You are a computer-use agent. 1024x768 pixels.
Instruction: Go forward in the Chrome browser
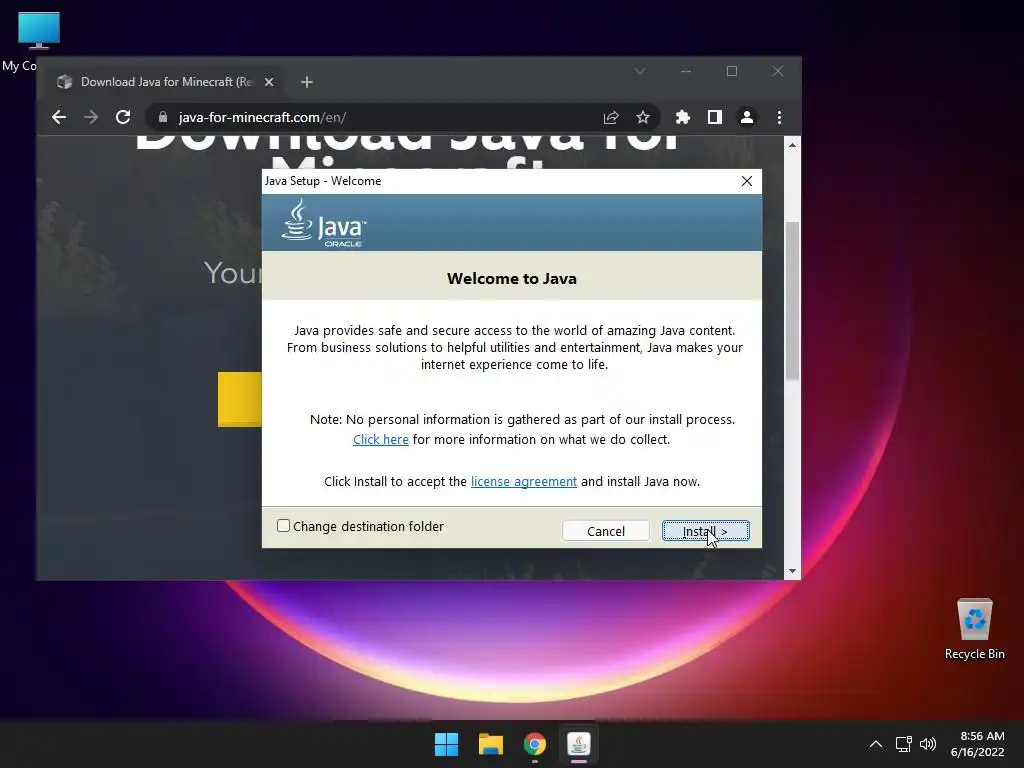tap(91, 118)
